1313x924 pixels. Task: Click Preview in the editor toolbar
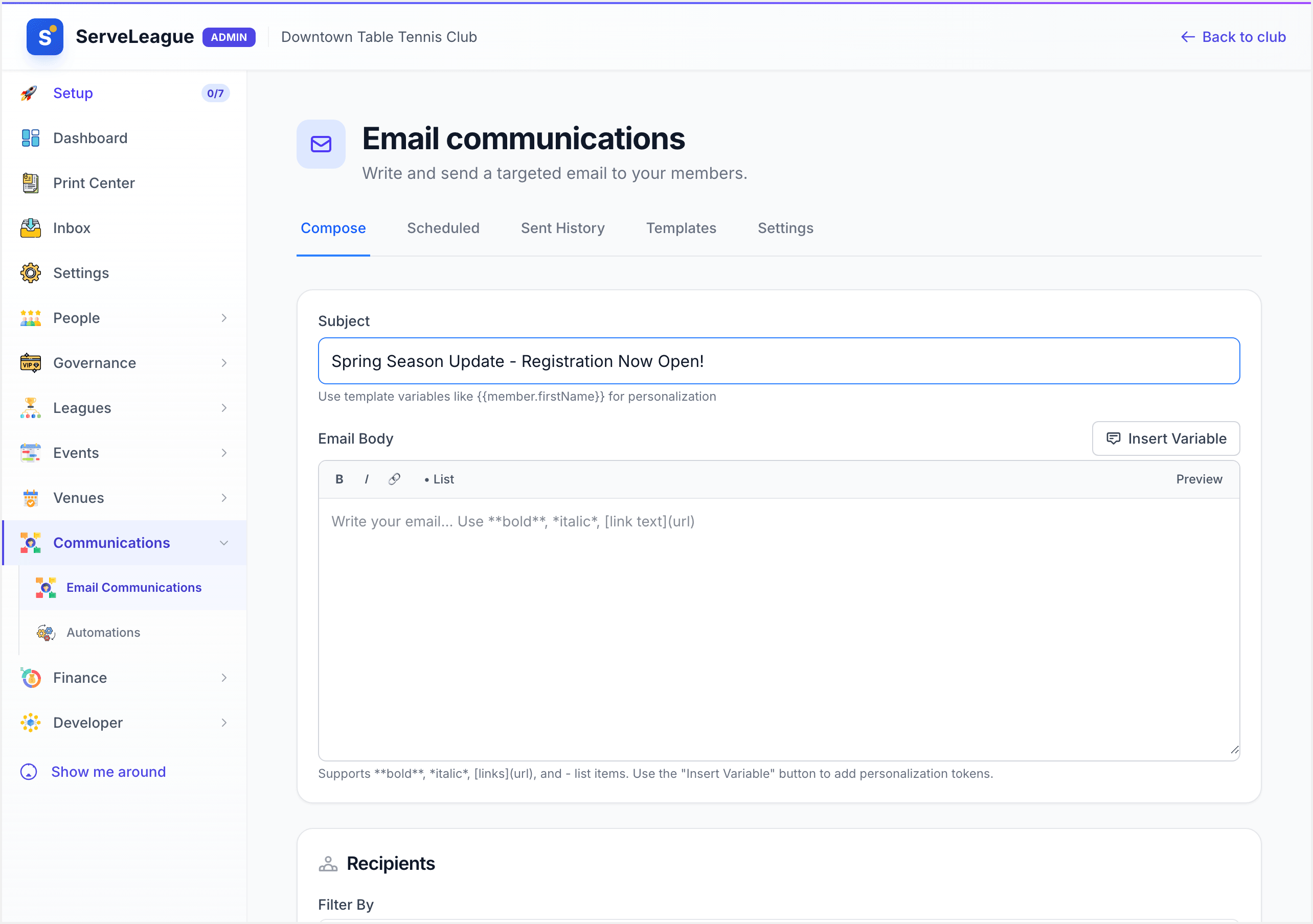[1198, 479]
